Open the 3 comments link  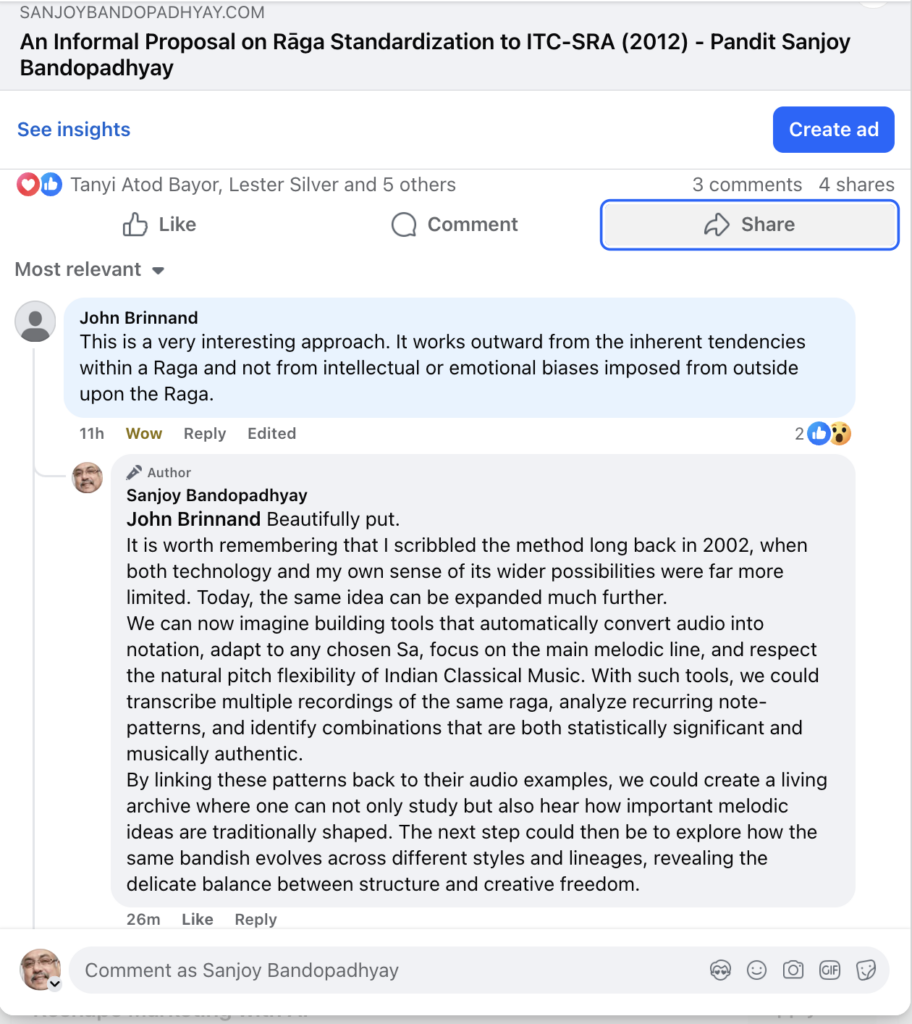pos(747,185)
